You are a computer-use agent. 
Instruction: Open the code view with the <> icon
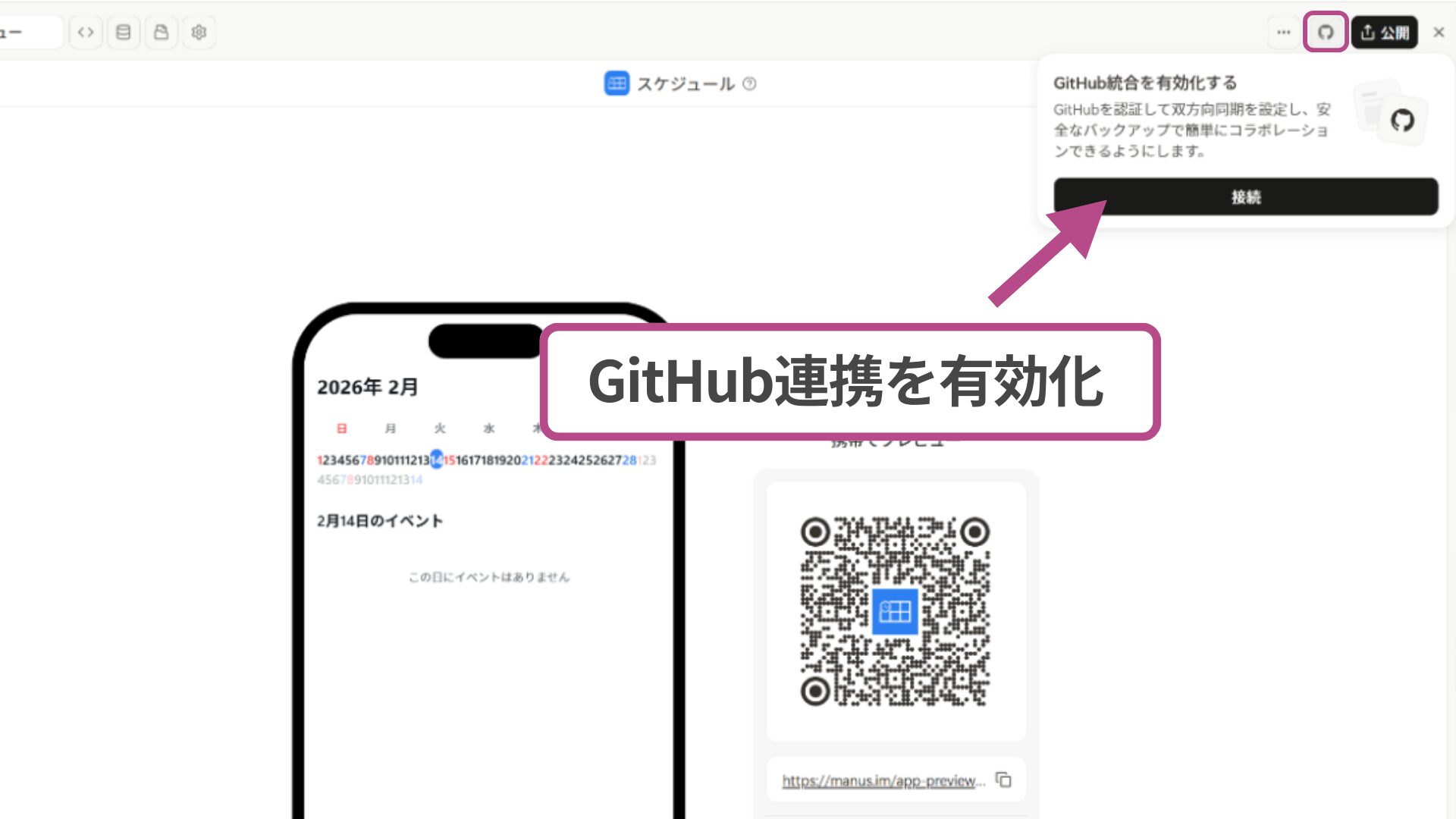coord(85,32)
